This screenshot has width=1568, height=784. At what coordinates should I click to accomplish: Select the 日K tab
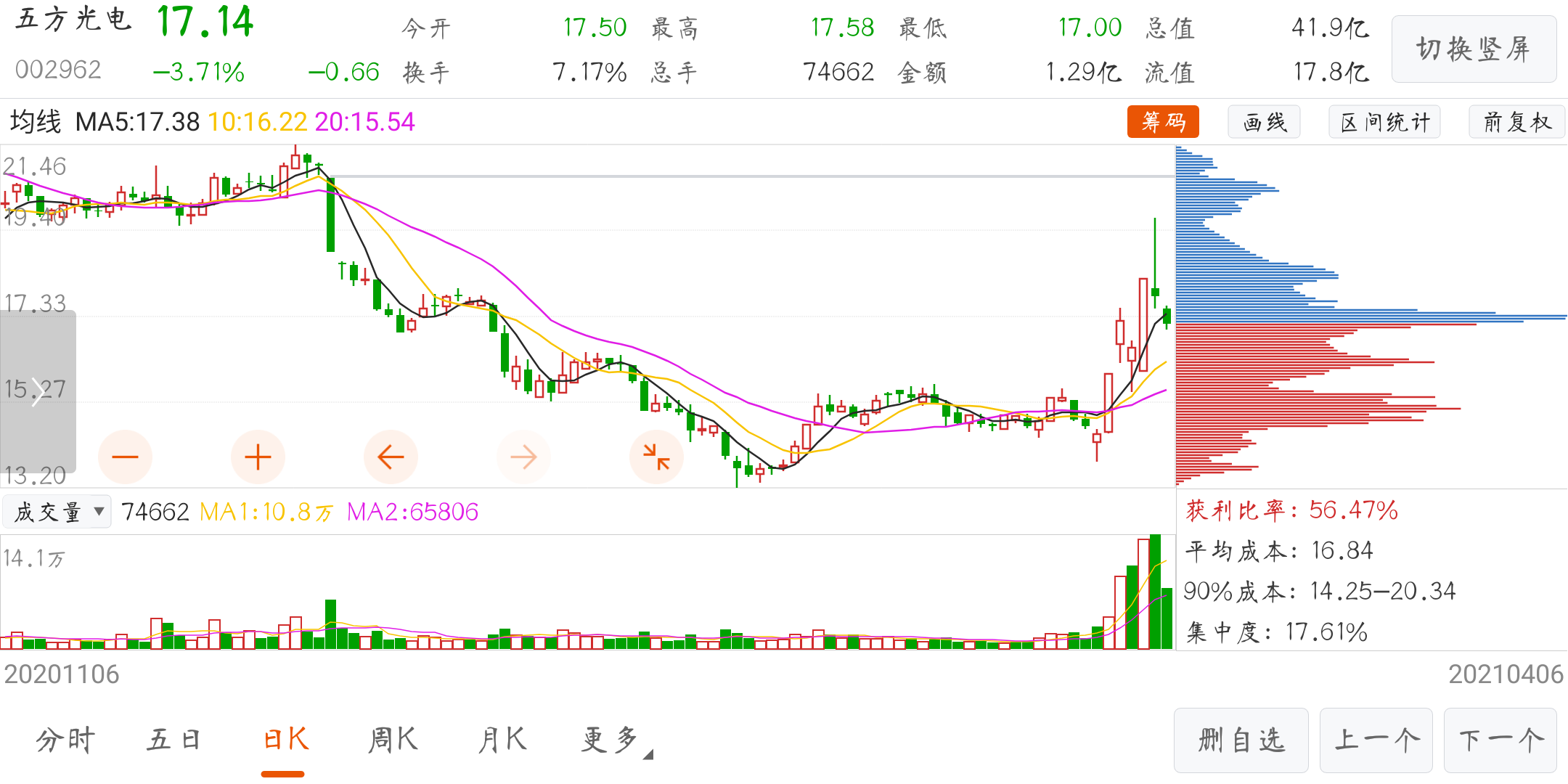tap(285, 740)
